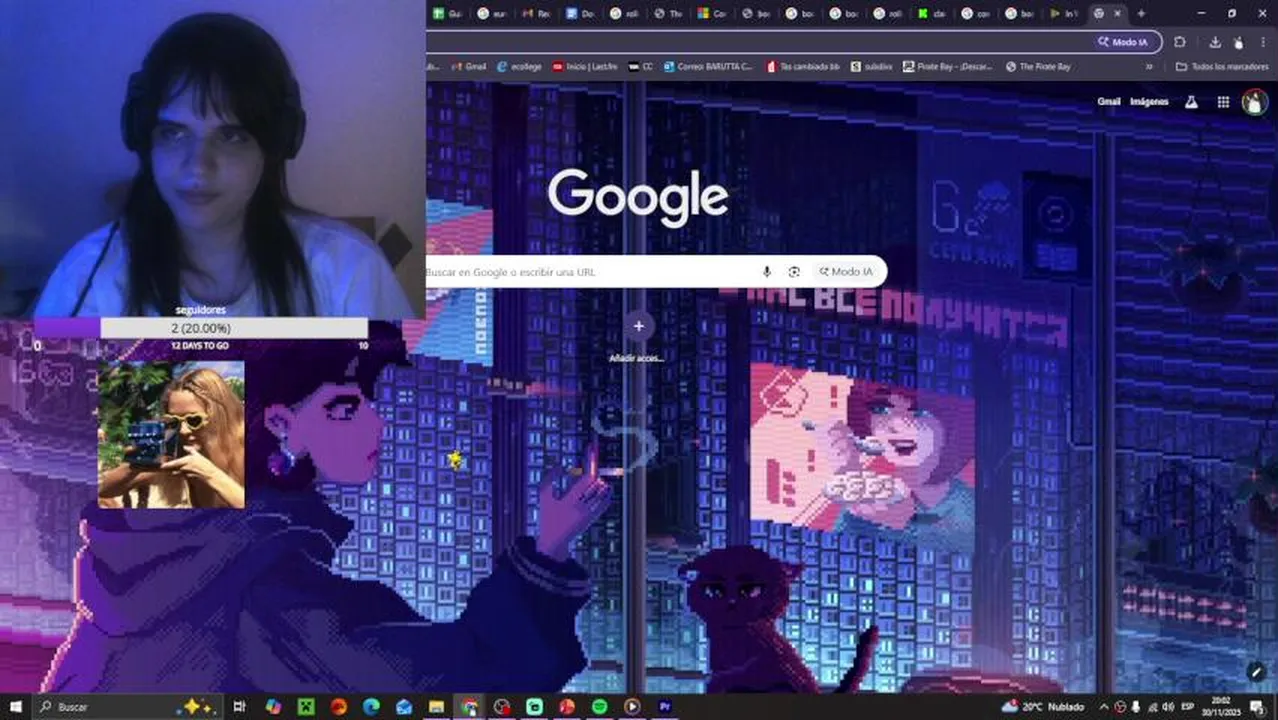
Task: Open the Correo BARUTTA bookmark
Action: [x=708, y=67]
